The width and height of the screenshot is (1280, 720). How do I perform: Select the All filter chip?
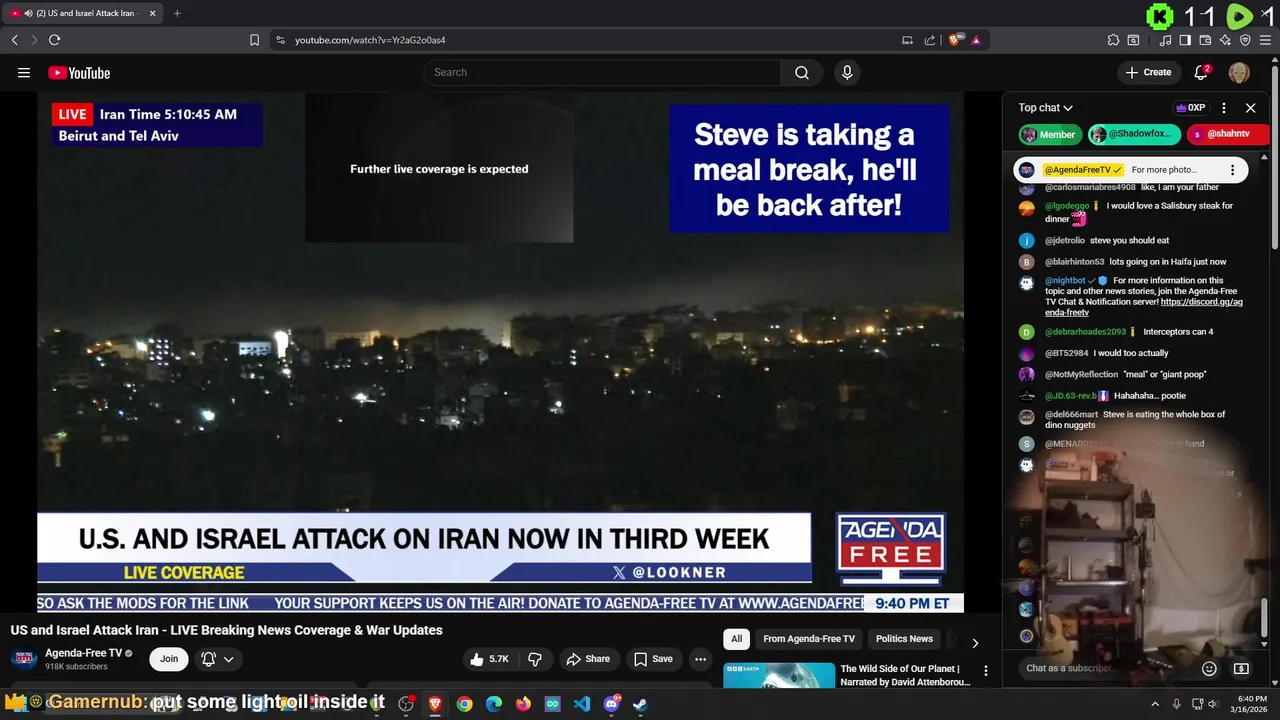737,639
